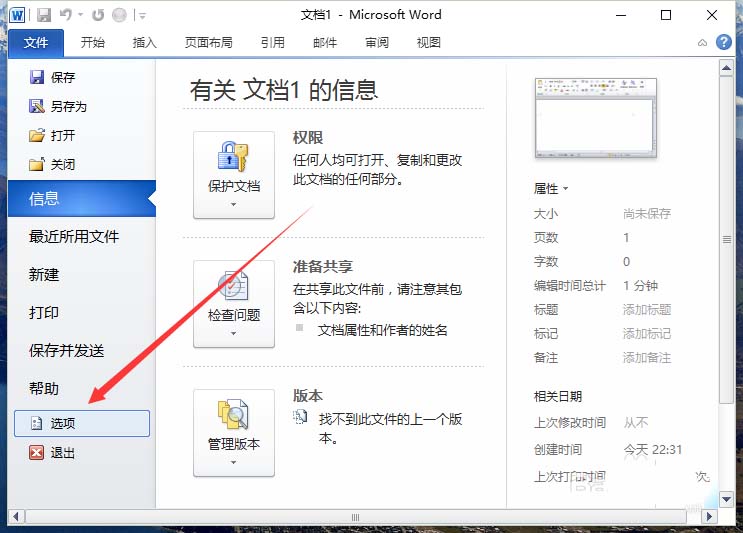Viewport: 743px width, 533px height.
Task: Click the Redo icon in Quick Access Toolbar
Action: point(98,15)
